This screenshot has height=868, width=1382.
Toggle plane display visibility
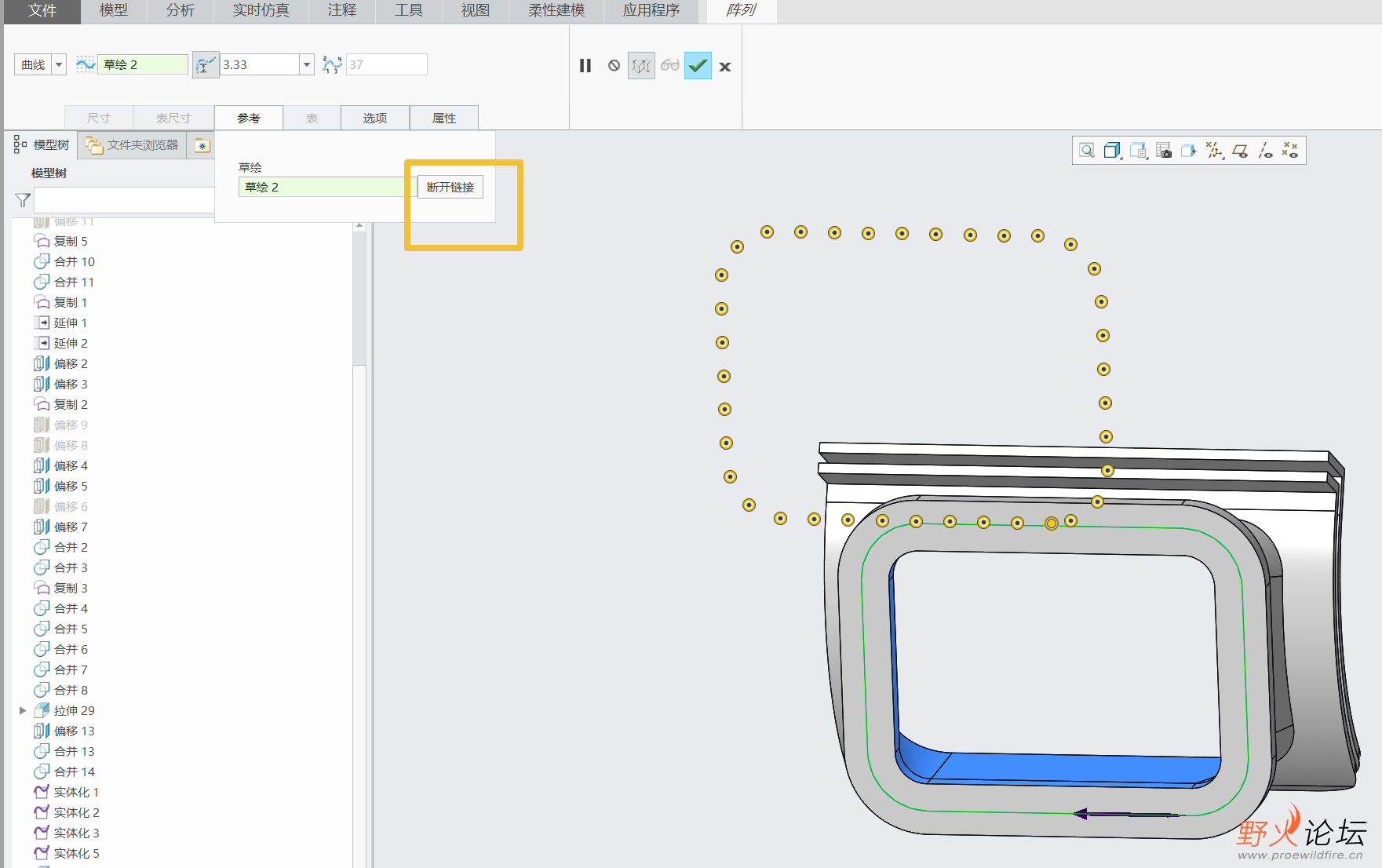pos(1240,151)
